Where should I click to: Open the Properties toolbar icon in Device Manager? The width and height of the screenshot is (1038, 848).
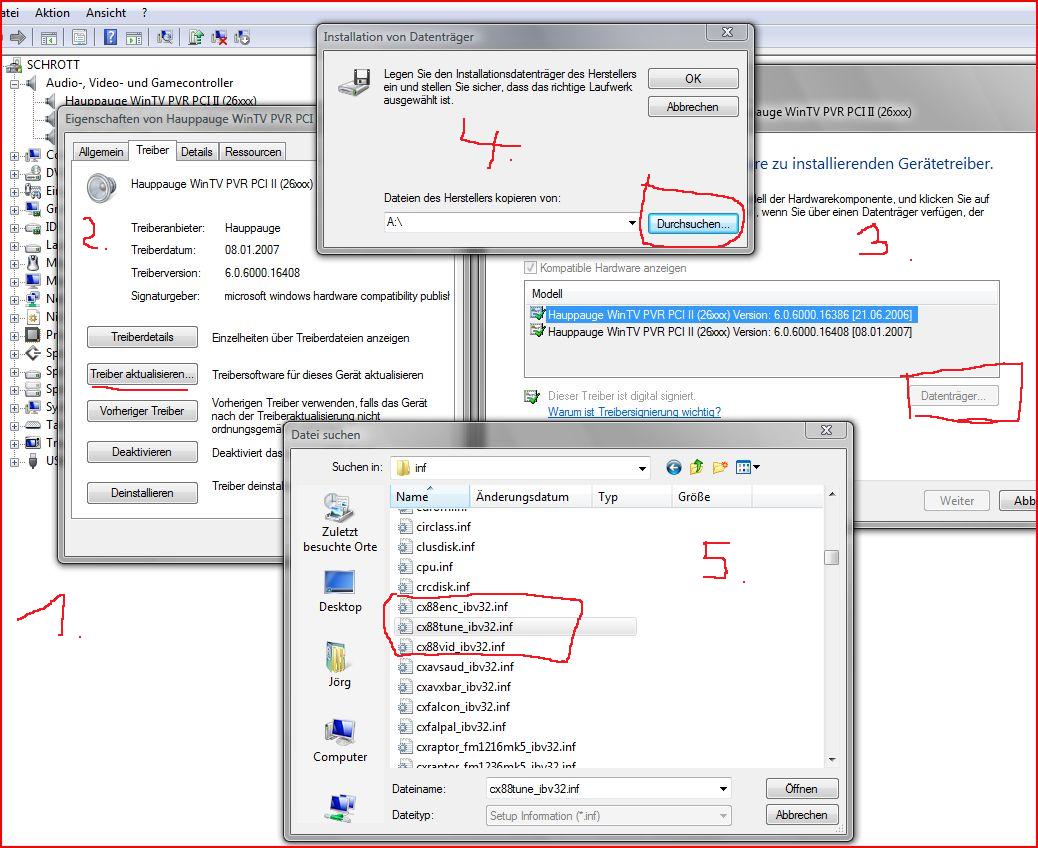[79, 38]
